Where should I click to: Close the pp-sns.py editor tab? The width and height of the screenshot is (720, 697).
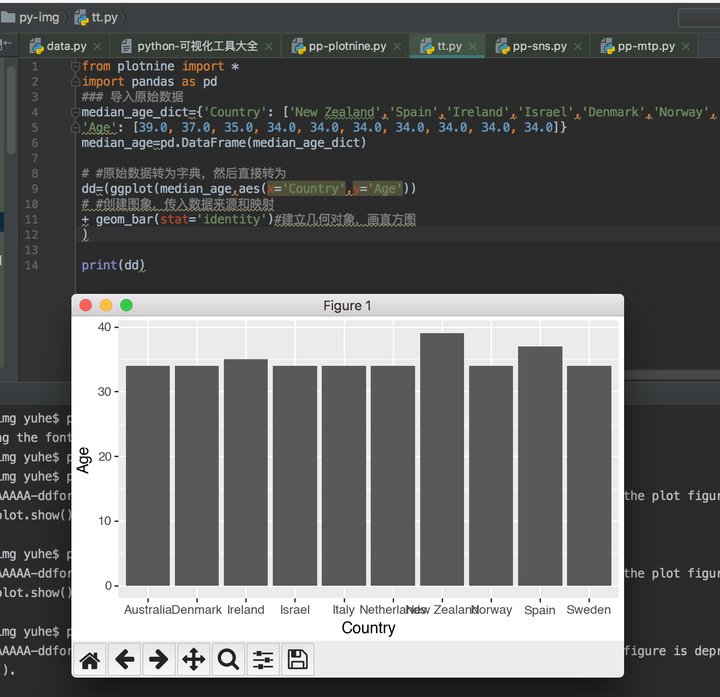(x=577, y=47)
